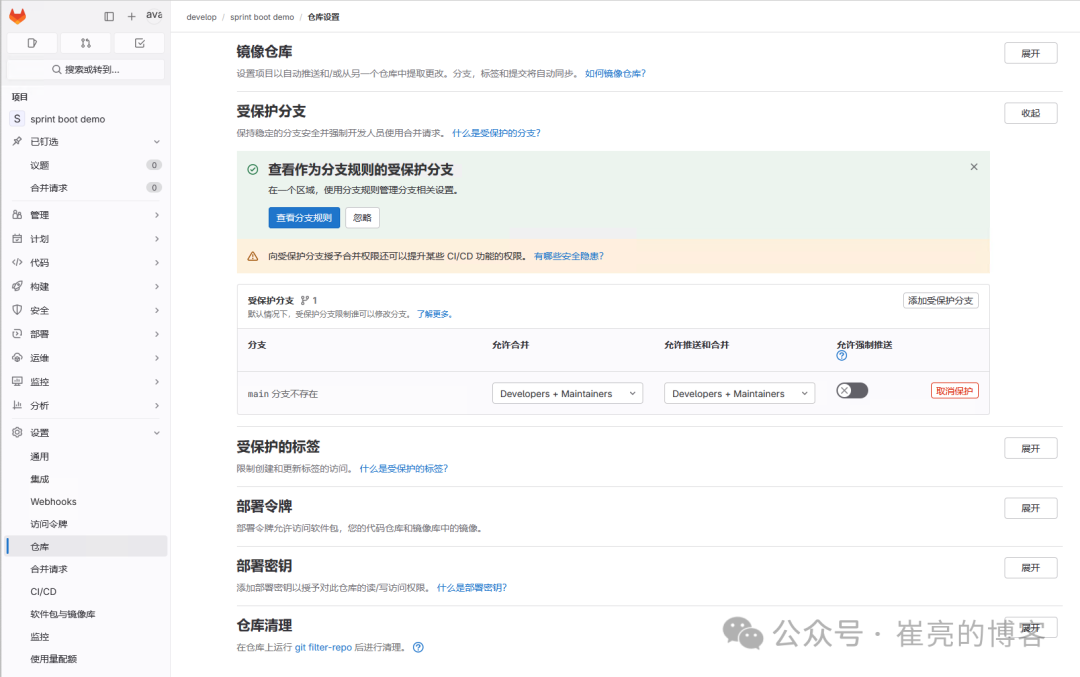This screenshot has width=1080, height=677.
Task: Open 什么是受保护的标签 link
Action: pyautogui.click(x=404, y=468)
